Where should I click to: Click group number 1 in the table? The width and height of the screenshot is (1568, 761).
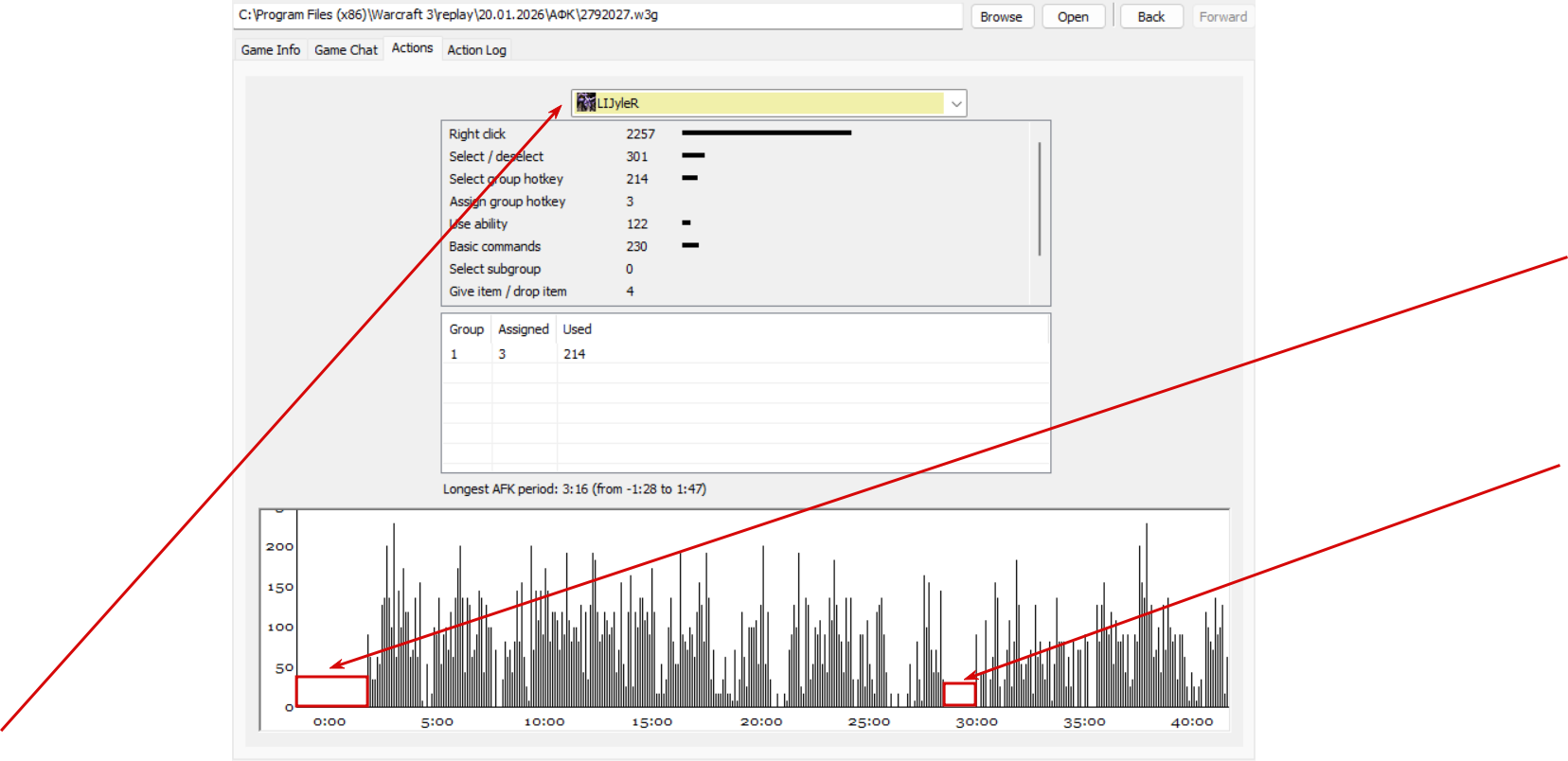454,354
